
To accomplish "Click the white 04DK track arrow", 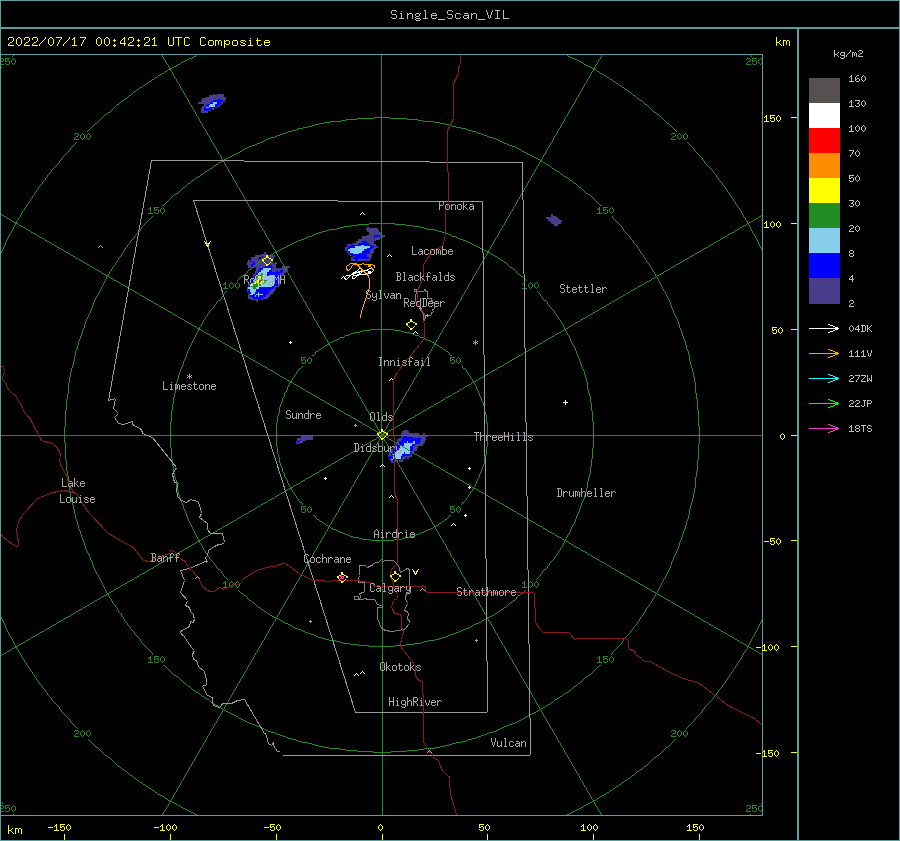I will pos(824,328).
